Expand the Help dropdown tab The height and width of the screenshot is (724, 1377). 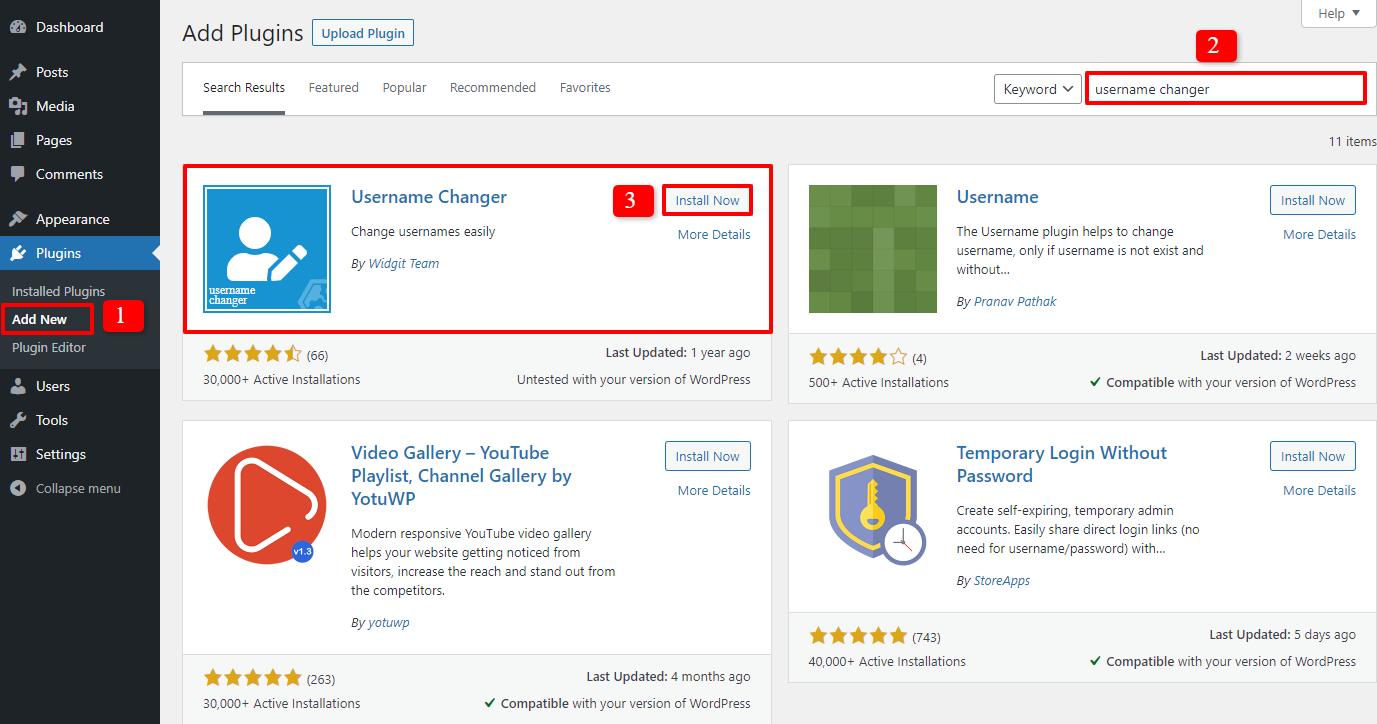click(x=1339, y=13)
